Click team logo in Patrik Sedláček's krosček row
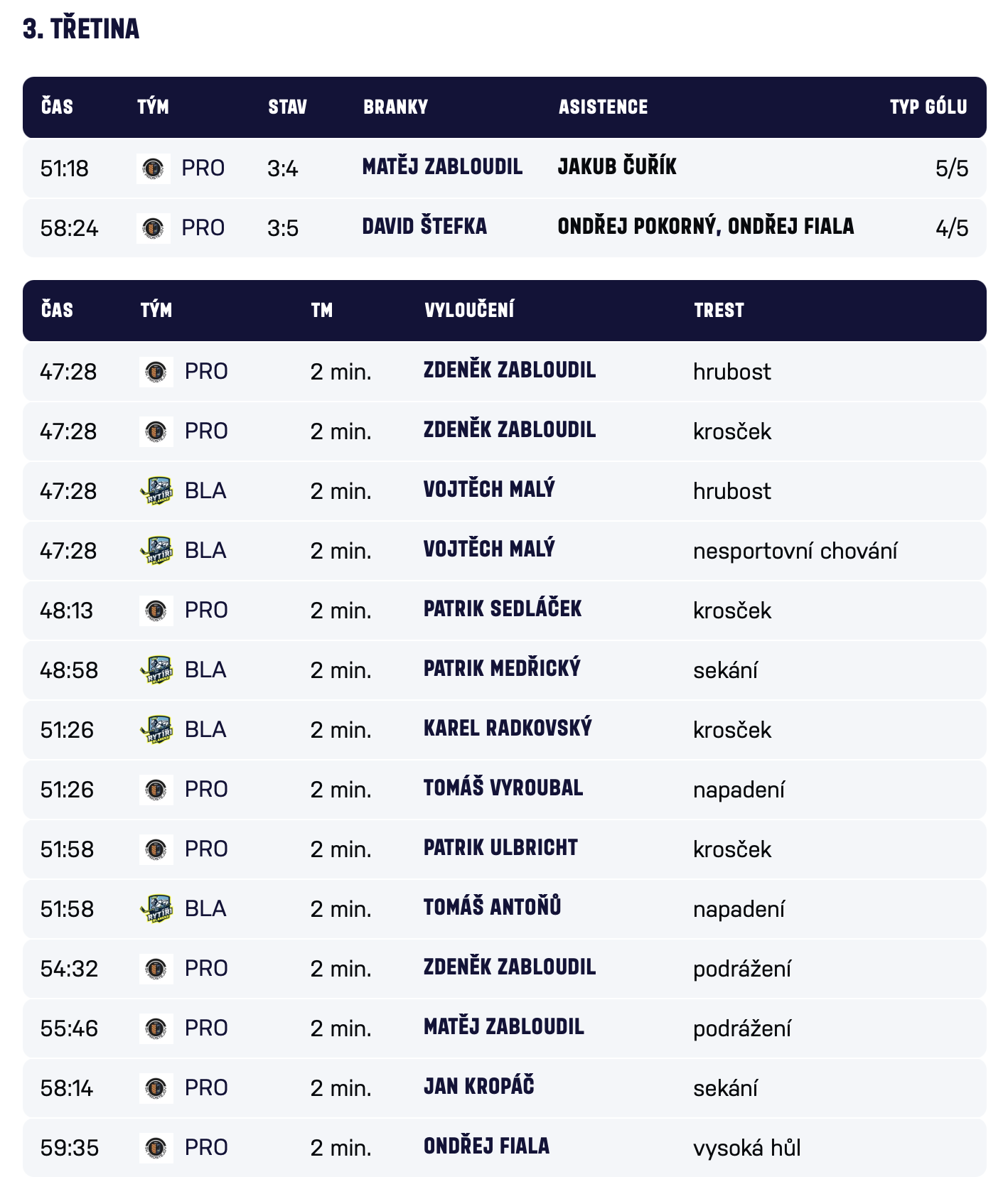Screen dimensions: 1008x1177 [x=156, y=611]
